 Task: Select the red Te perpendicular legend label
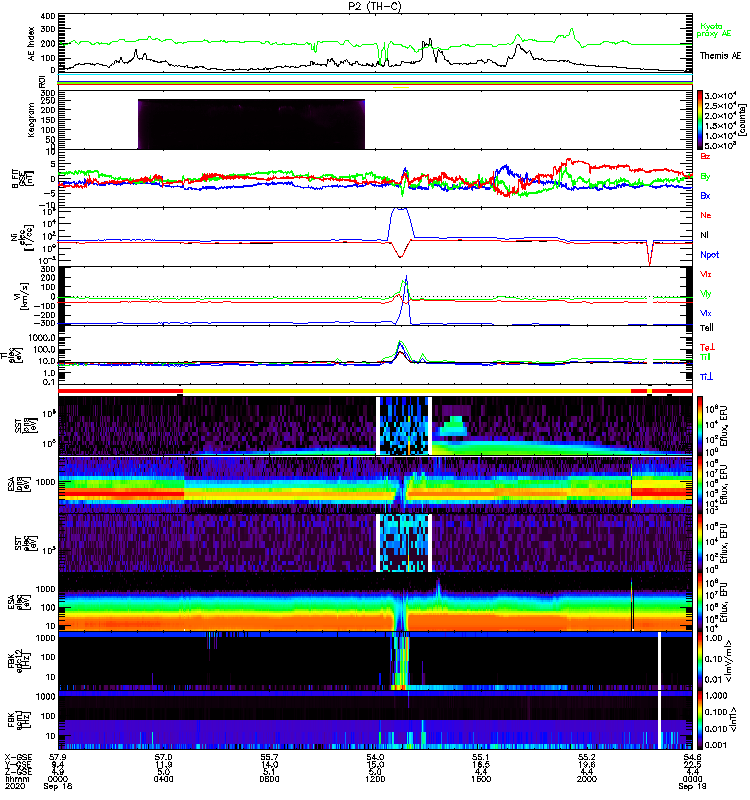click(x=707, y=347)
